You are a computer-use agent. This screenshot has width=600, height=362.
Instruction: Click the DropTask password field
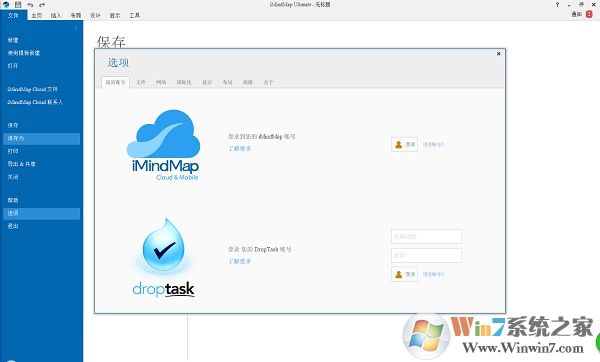[x=426, y=255]
